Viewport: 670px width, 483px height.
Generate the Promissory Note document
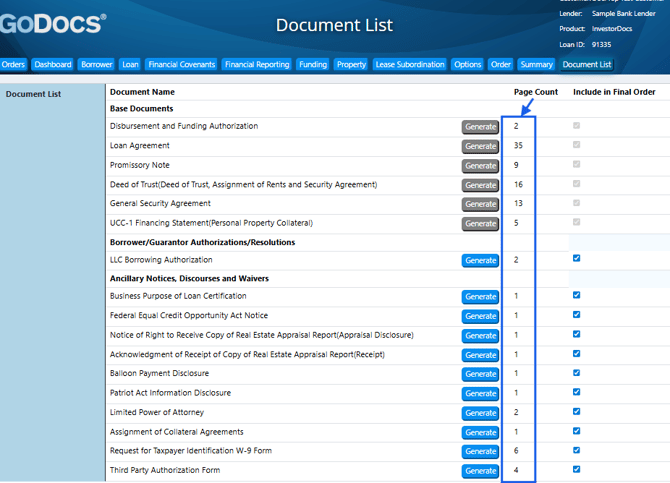pyautogui.click(x=480, y=166)
